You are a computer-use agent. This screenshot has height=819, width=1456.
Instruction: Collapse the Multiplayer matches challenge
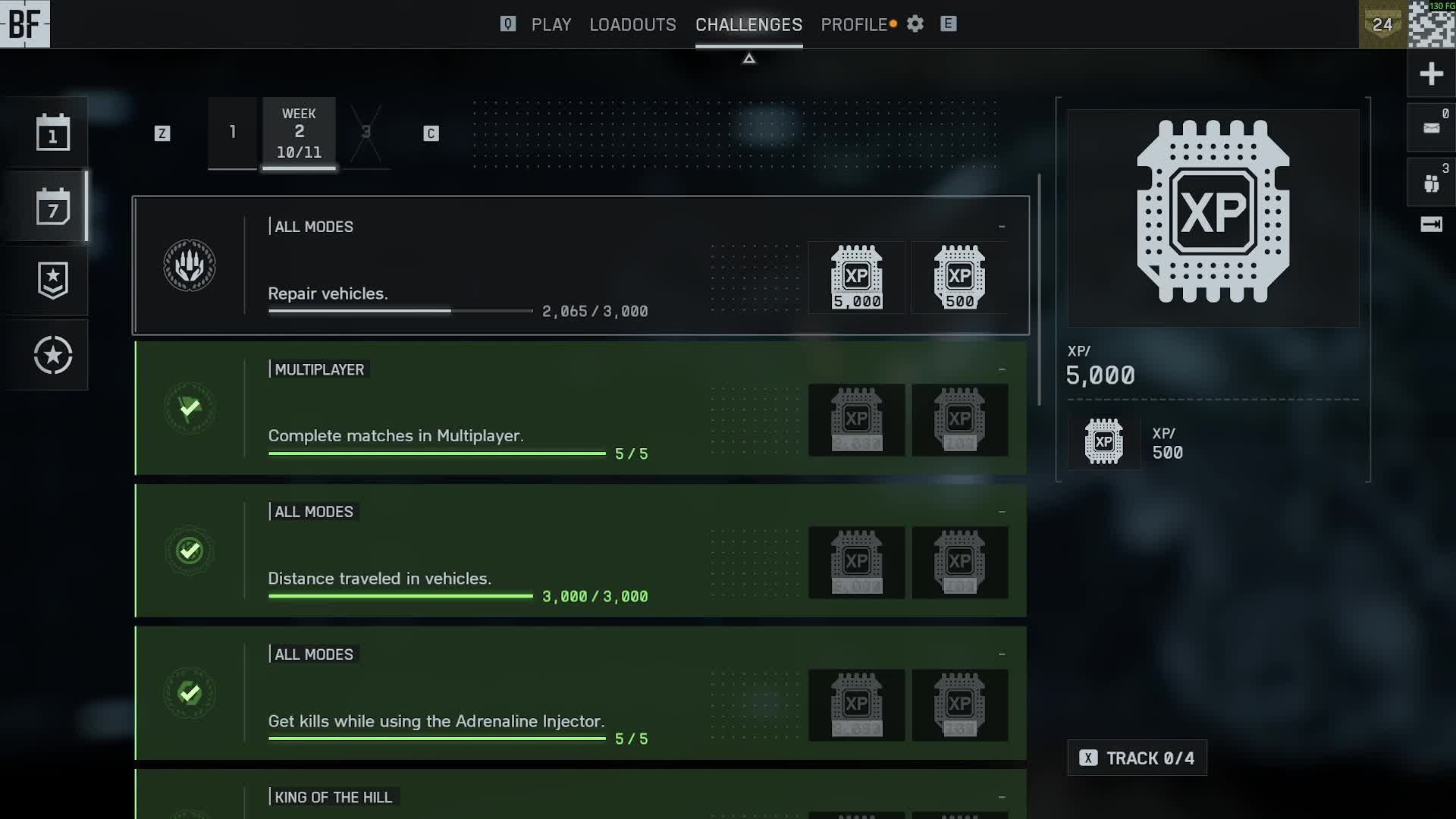point(1002,369)
